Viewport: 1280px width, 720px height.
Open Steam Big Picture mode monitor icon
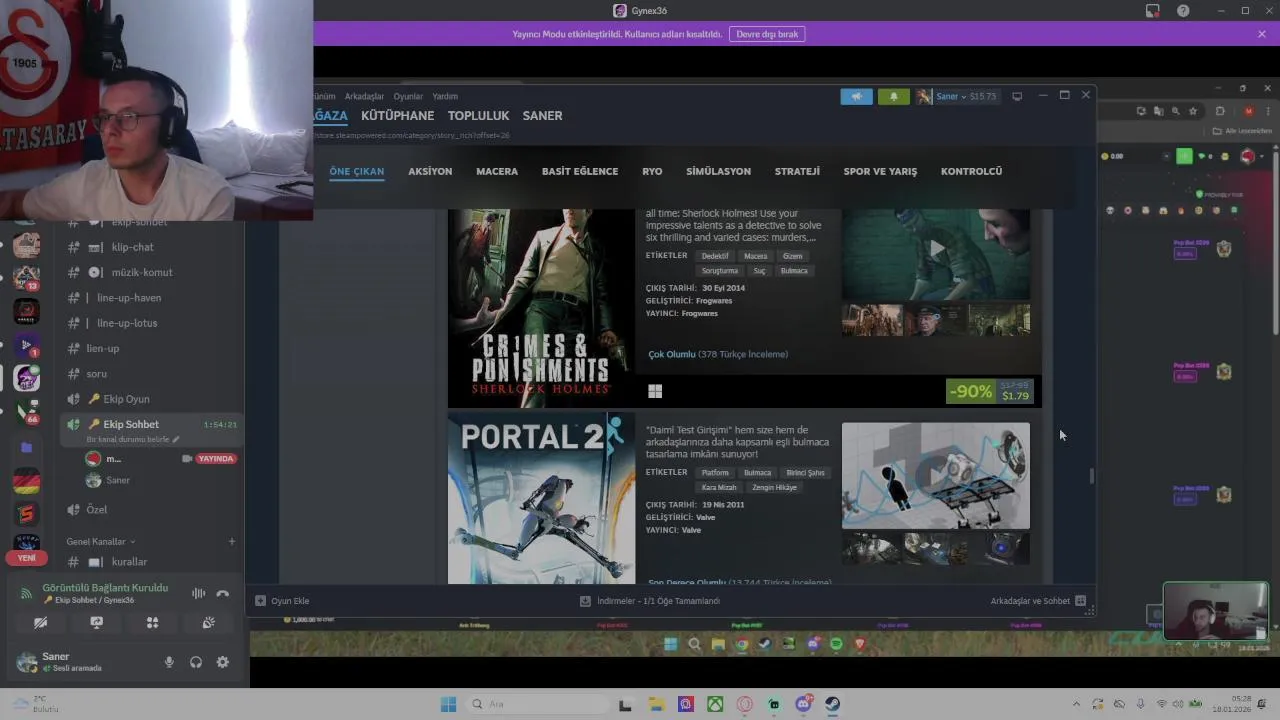[x=1017, y=96]
